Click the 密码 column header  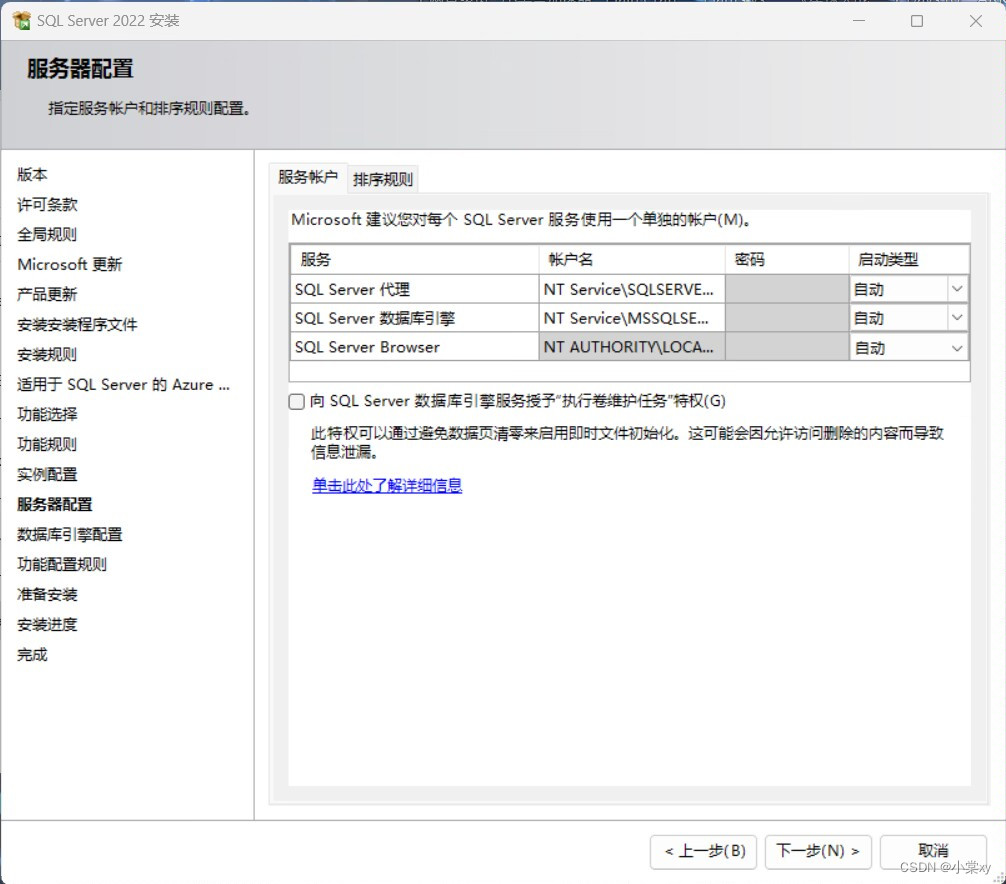[787, 260]
